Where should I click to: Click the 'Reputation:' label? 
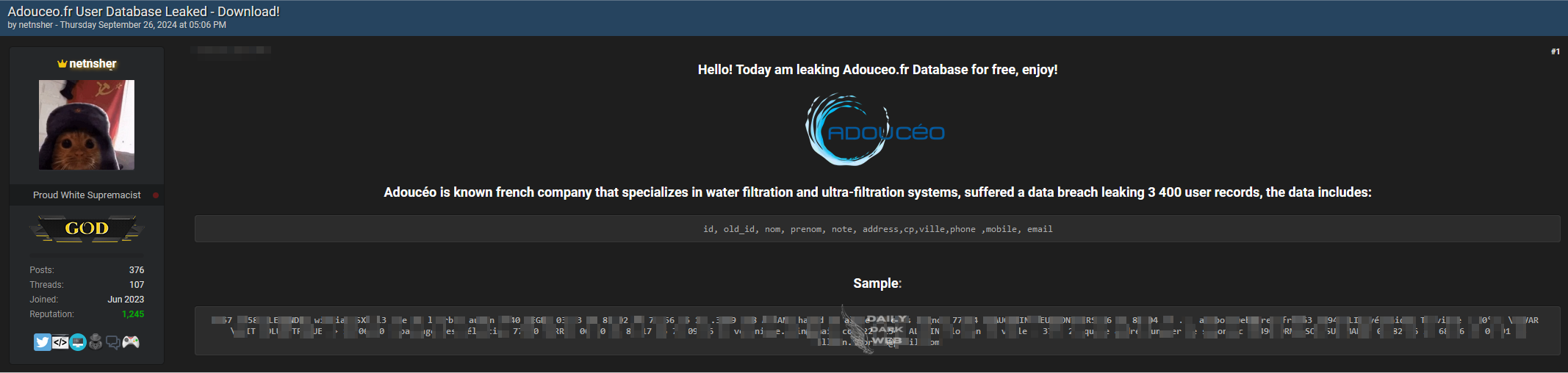(51, 314)
